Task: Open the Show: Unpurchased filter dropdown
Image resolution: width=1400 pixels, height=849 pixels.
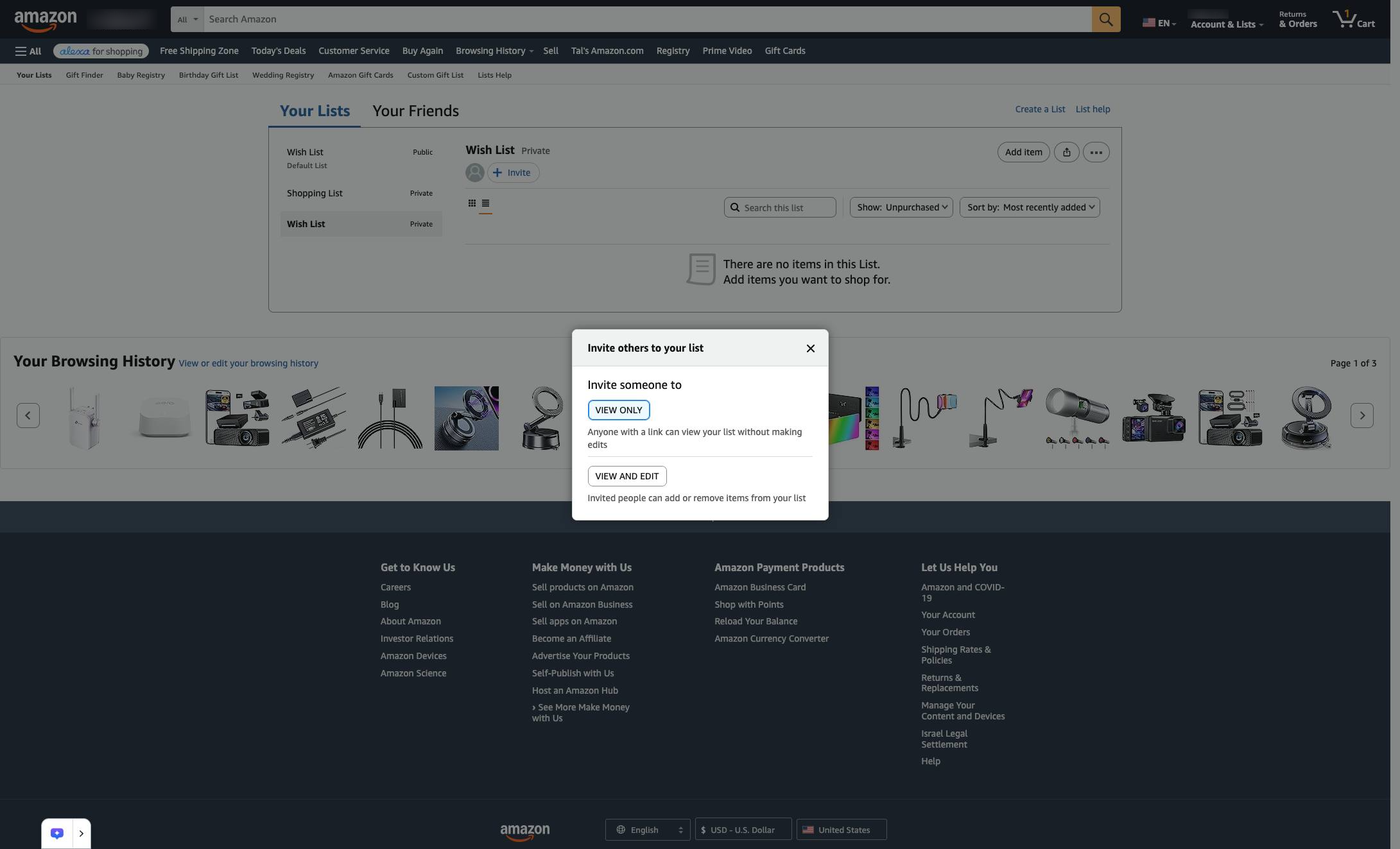Action: 901,207
